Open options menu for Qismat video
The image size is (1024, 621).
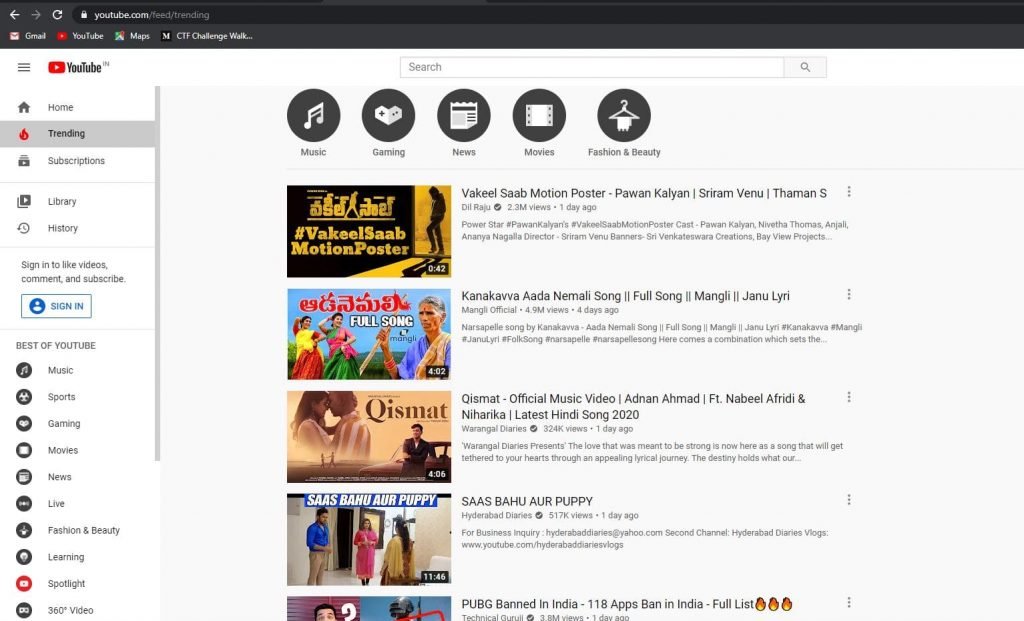(x=849, y=397)
